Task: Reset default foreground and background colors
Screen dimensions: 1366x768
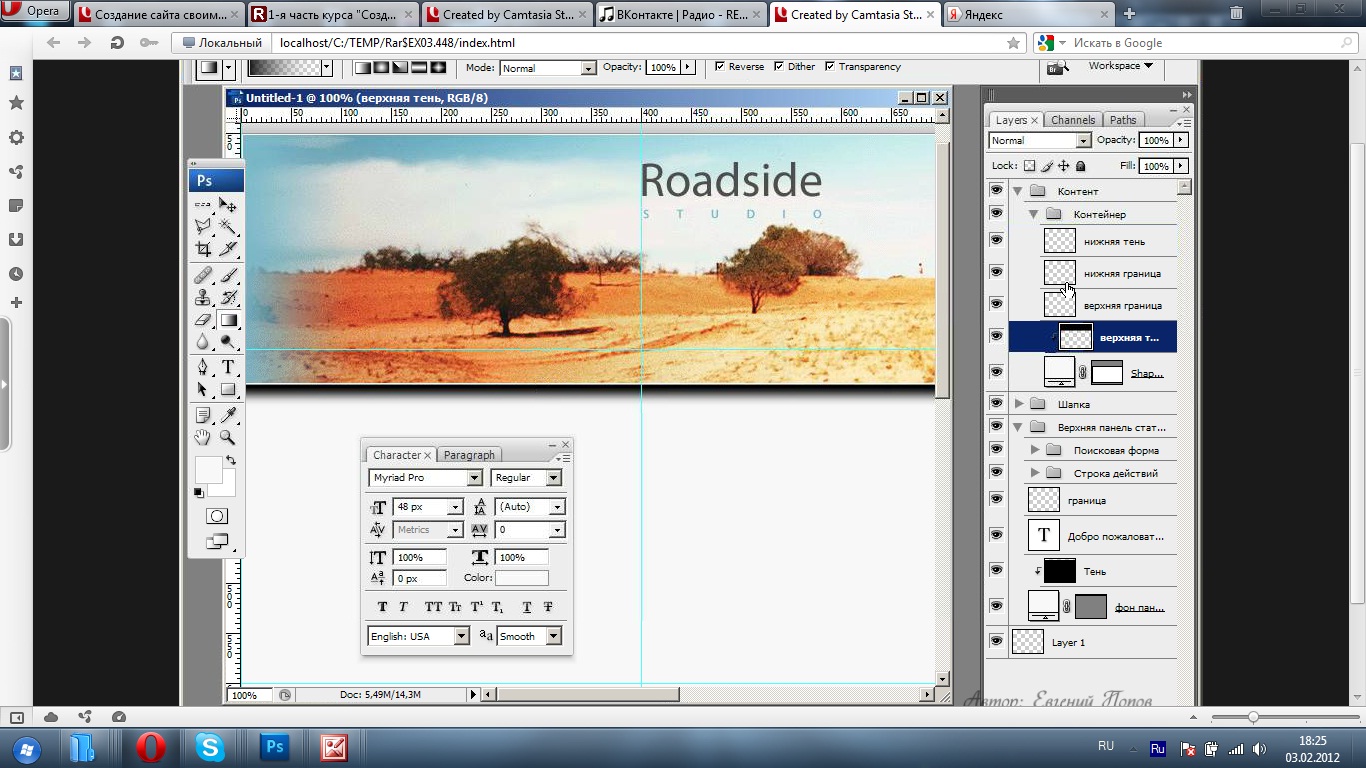Action: [x=198, y=492]
